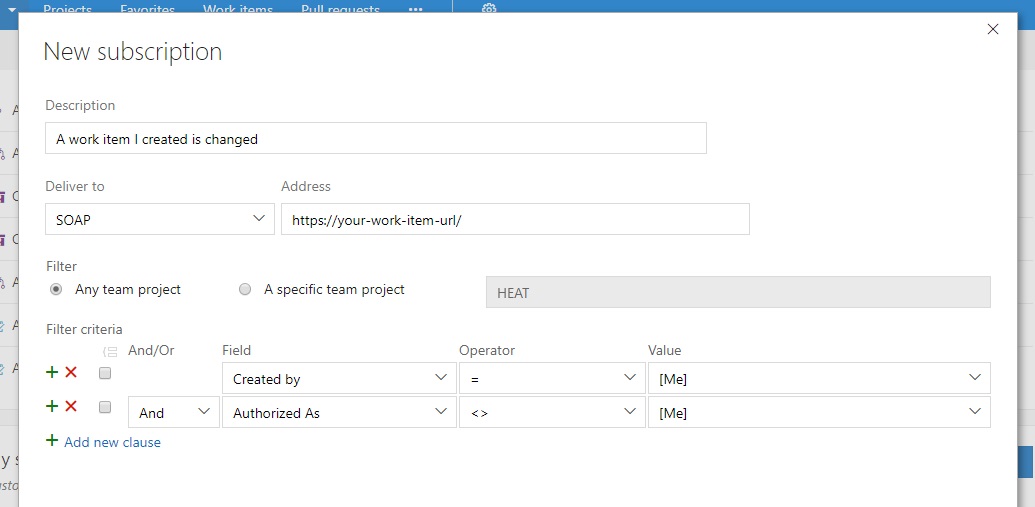Viewport: 1035px width, 507px height.
Task: Click green plus icon on Created by row
Action: click(52, 372)
